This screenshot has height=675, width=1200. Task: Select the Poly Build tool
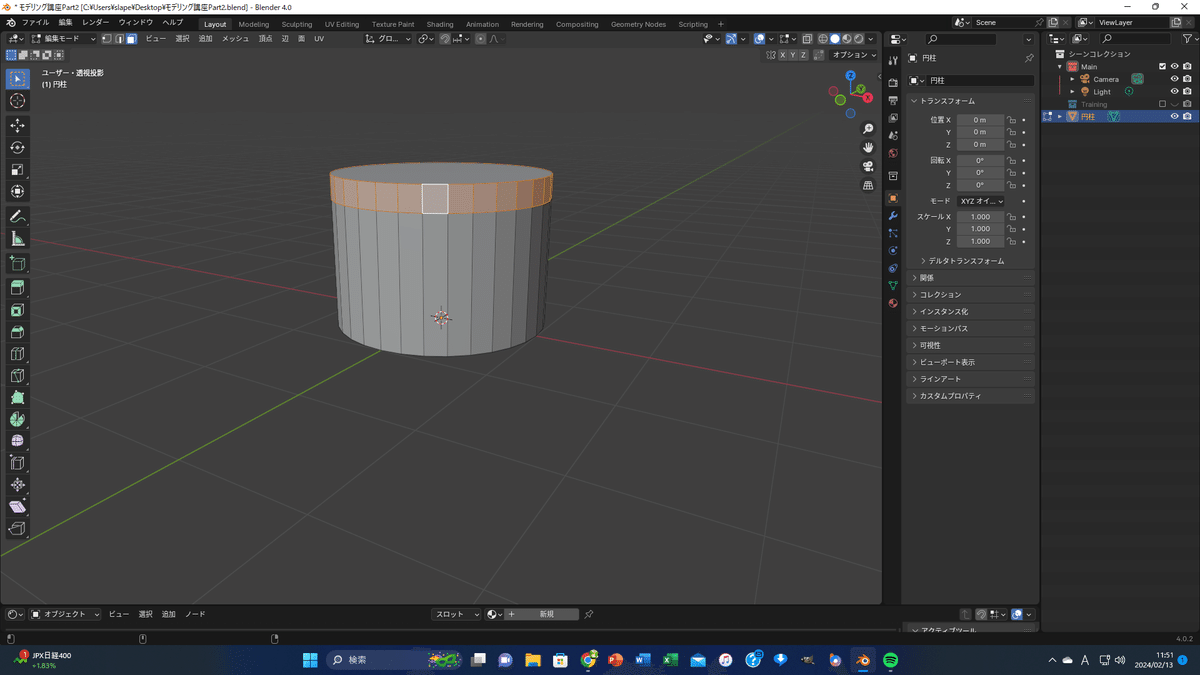(x=17, y=398)
